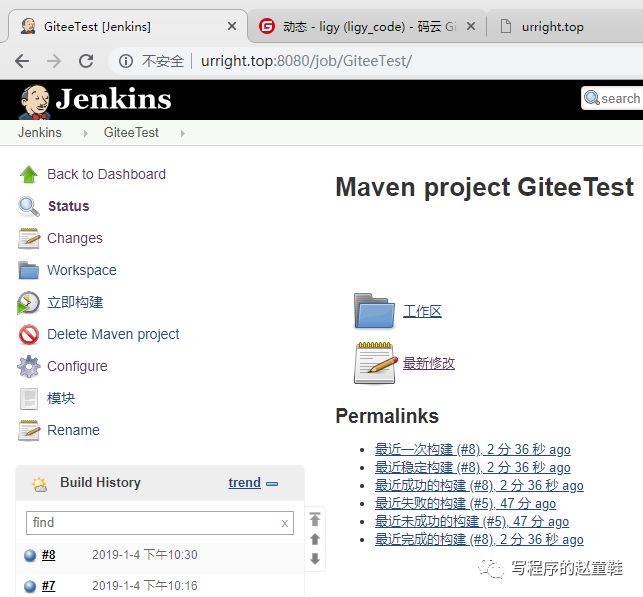Screen dimensions: 643x597
Task: Start build via 立即构建 link
Action: coord(75,303)
